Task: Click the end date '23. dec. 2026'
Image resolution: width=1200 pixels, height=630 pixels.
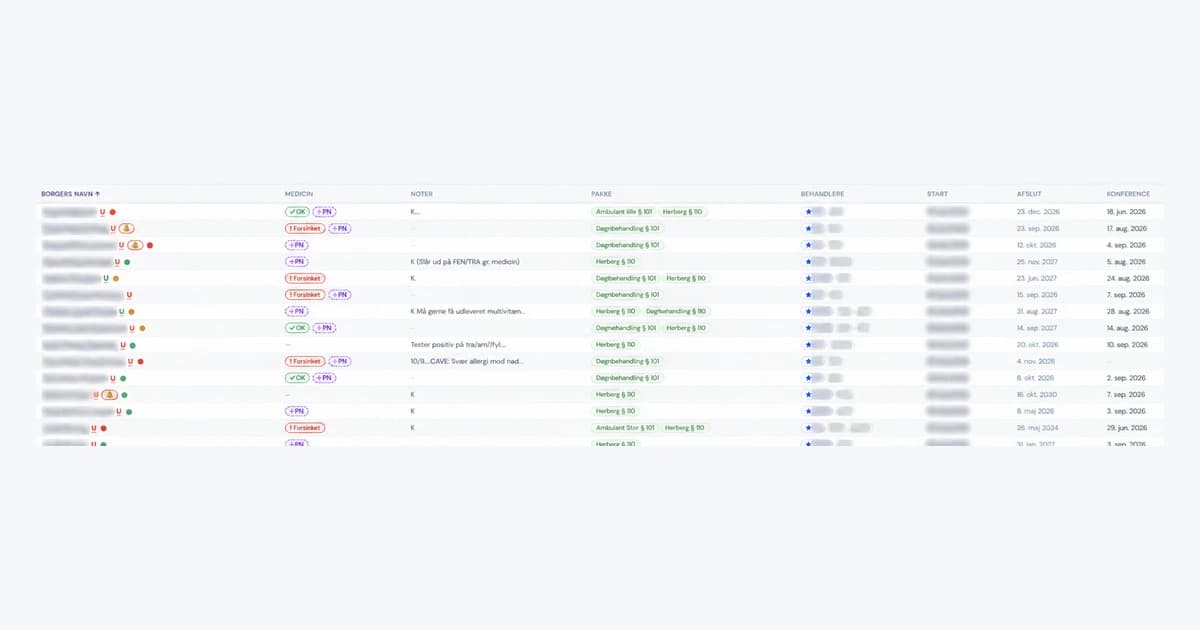Action: click(x=1038, y=212)
